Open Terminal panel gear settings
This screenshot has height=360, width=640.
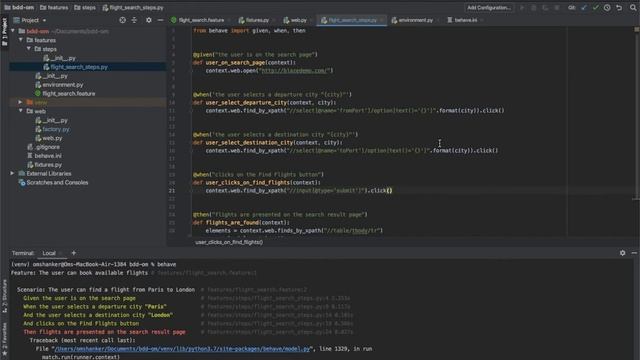[x=622, y=253]
